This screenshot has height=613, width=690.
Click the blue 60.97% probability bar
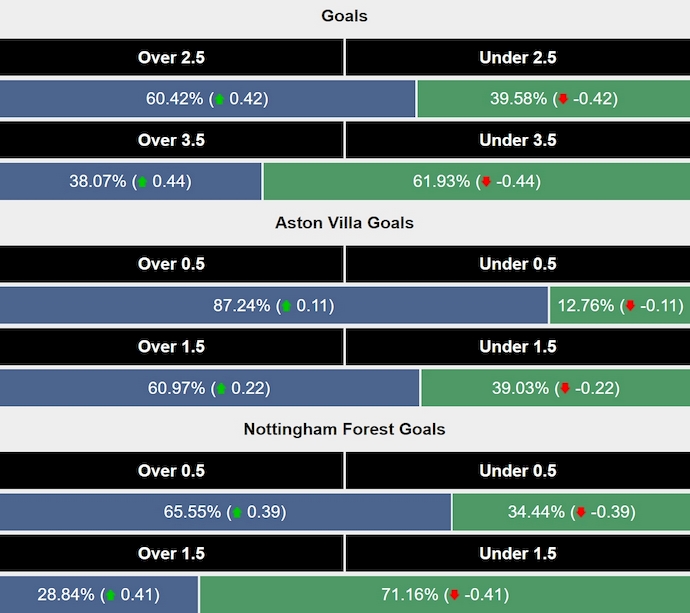[x=209, y=388]
